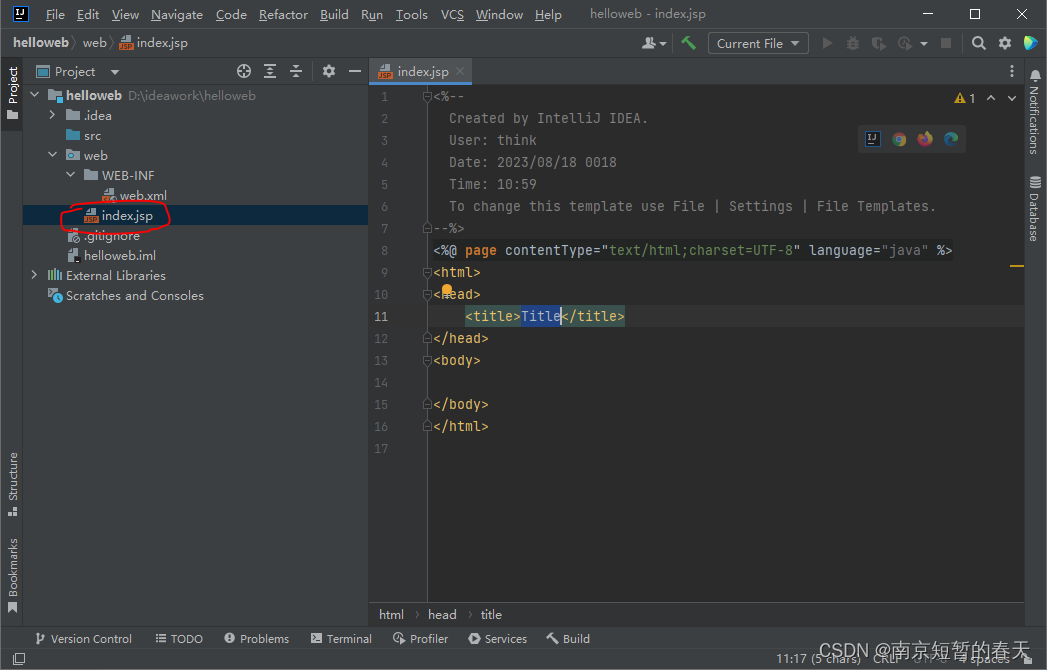Open the Problems tool window
1047x670 pixels.
[256, 639]
